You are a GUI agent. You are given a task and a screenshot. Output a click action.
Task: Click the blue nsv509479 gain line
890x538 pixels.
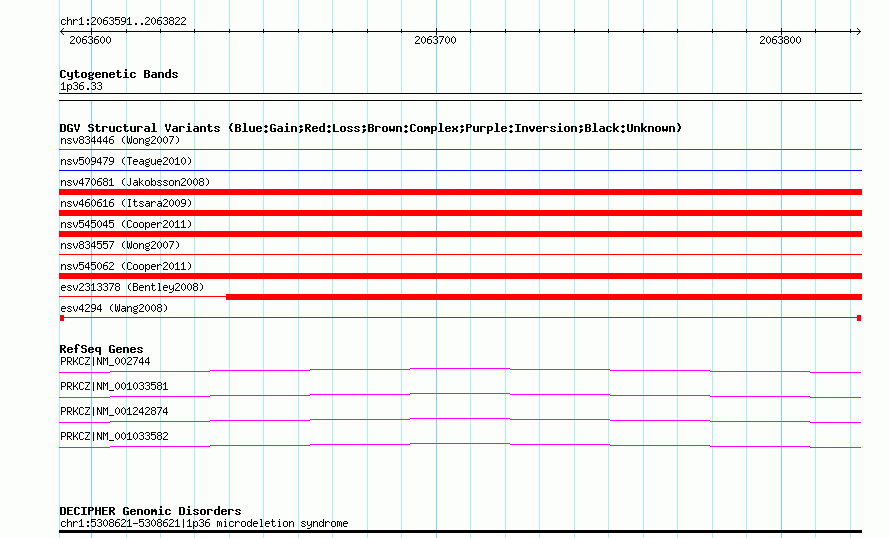pos(460,170)
